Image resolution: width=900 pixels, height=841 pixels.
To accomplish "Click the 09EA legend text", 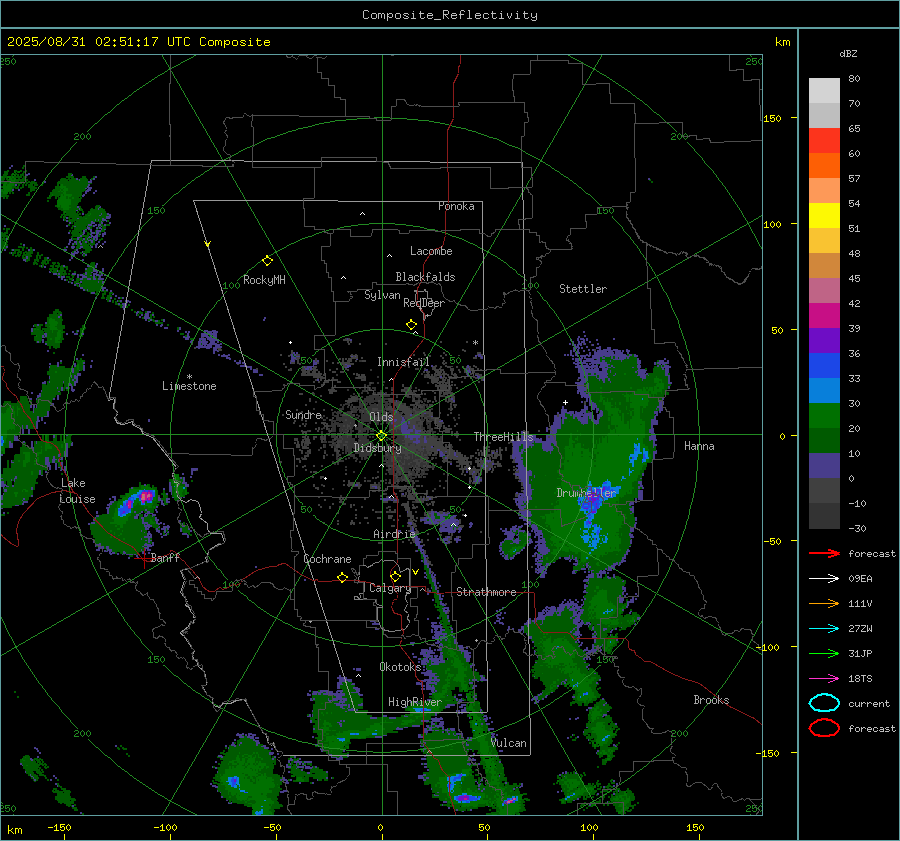I will (860, 579).
